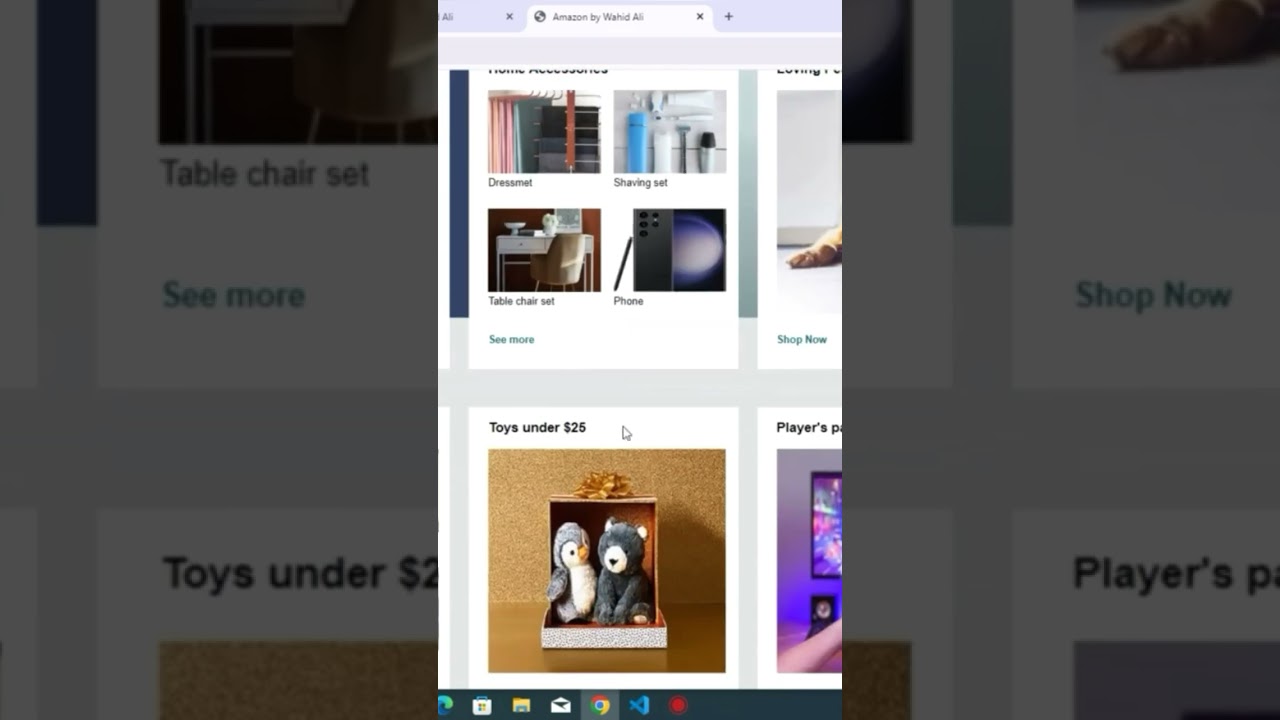Screen dimensions: 1280x720
Task: Open the gaming setup image in the Player's card
Action: 809,561
